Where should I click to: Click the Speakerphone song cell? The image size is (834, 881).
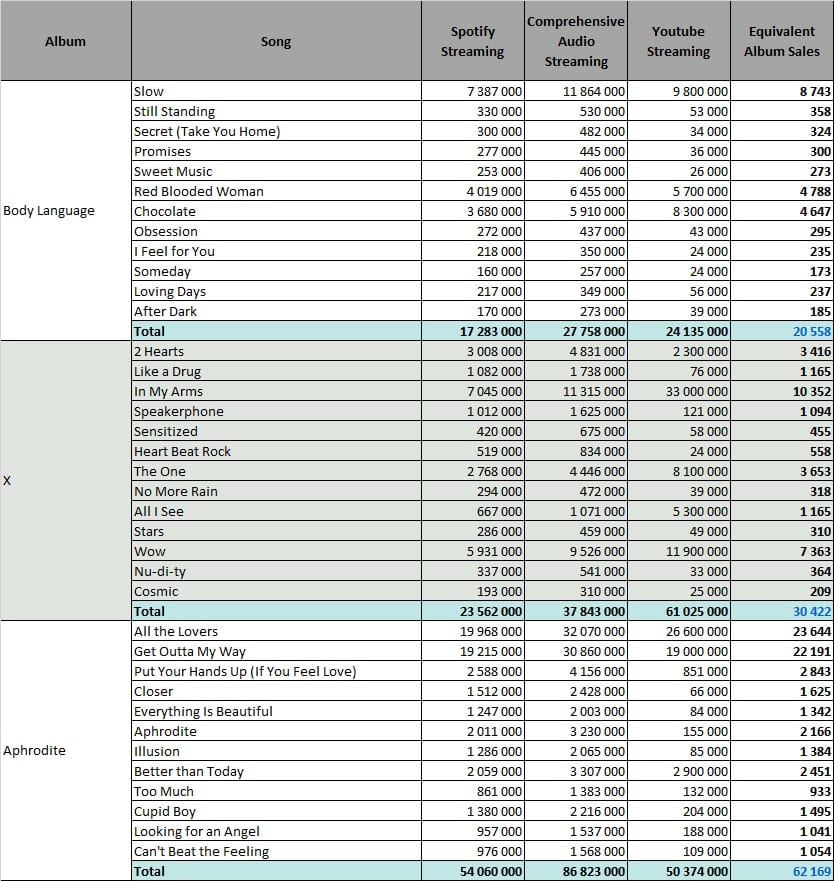coord(276,411)
